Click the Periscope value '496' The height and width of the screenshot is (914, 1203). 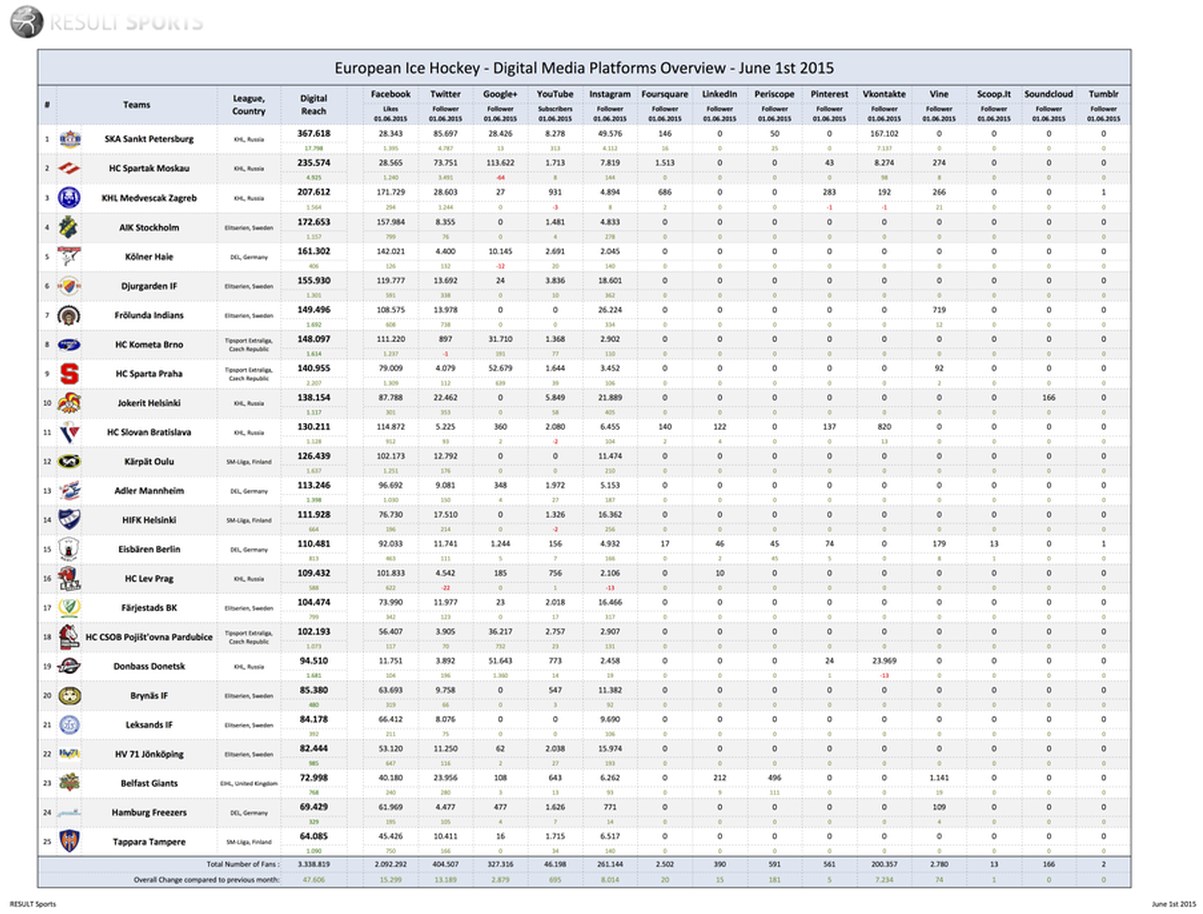click(774, 779)
